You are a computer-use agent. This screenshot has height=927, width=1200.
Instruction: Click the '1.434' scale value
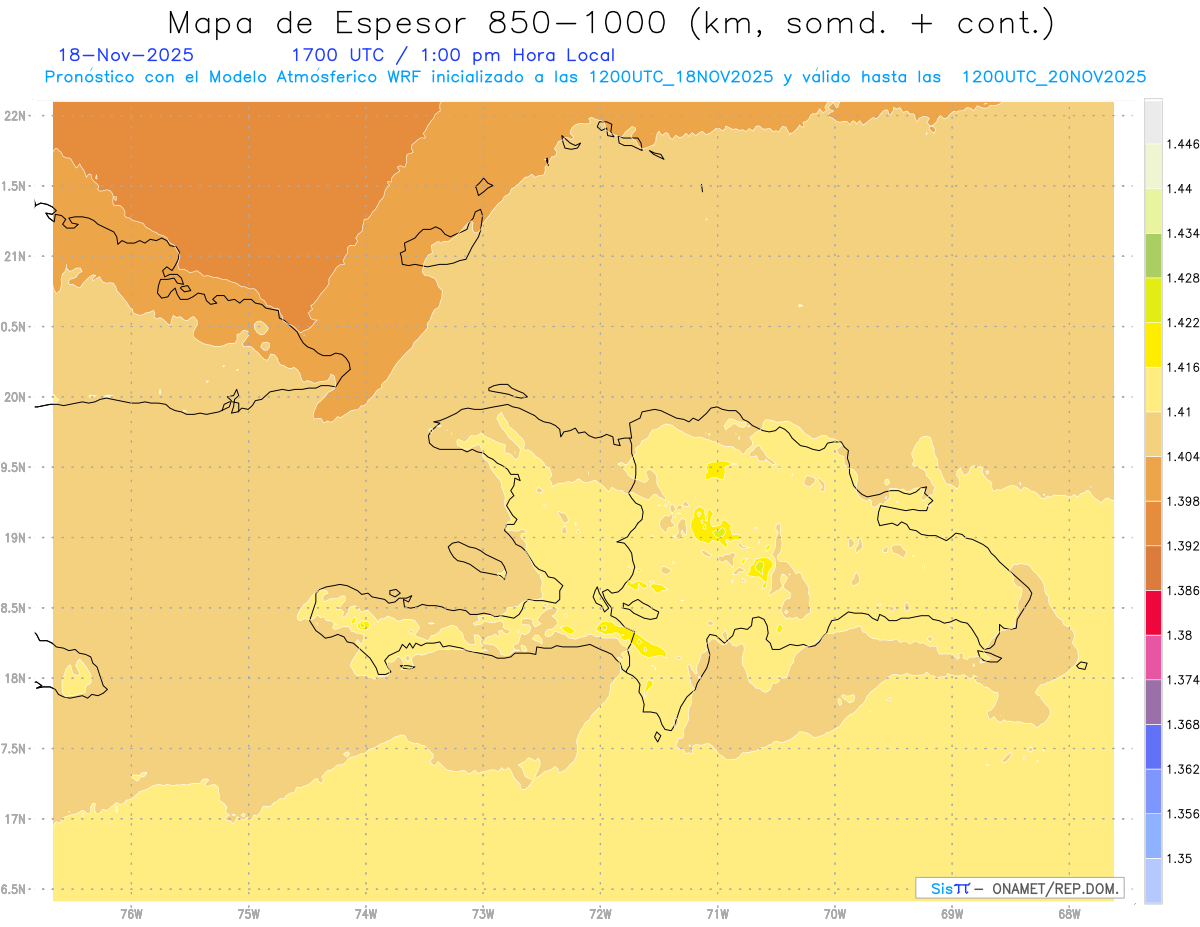1182,234
